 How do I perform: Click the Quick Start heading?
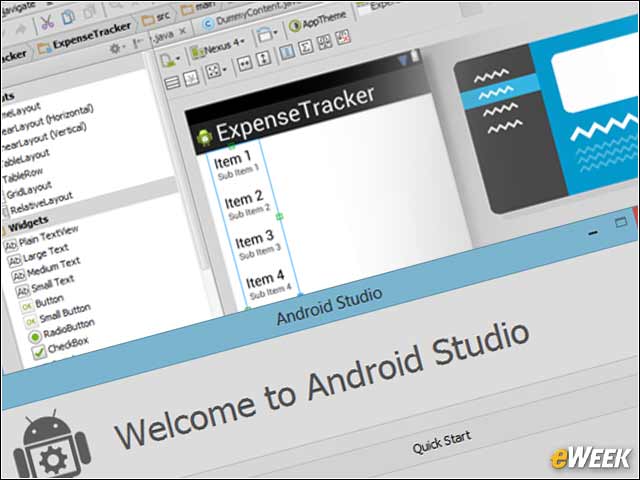pos(442,442)
